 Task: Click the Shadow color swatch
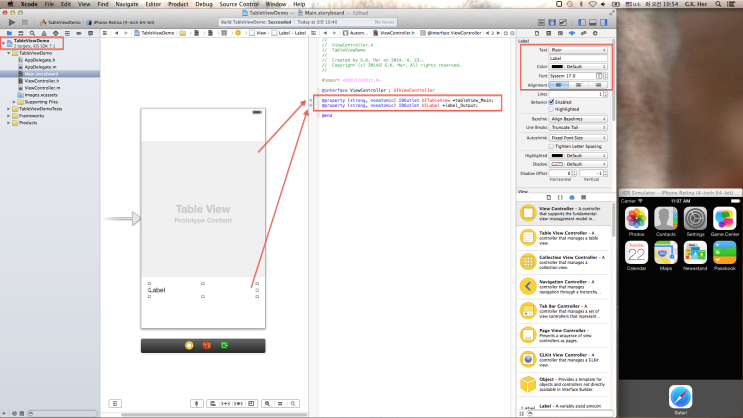557,164
